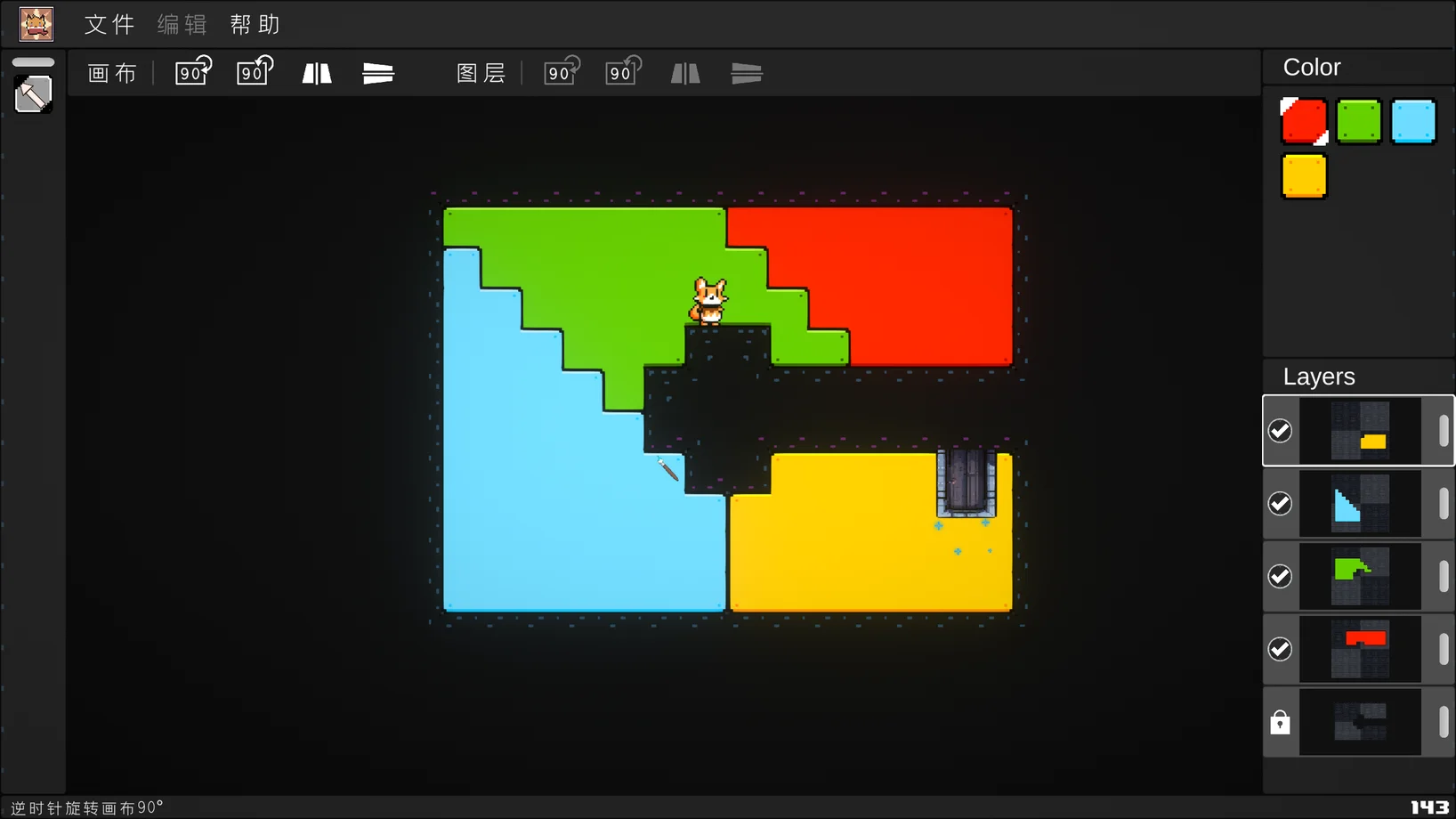Viewport: 1456px width, 819px height.
Task: Grab the locked layer's drag handle
Action: [1444, 722]
